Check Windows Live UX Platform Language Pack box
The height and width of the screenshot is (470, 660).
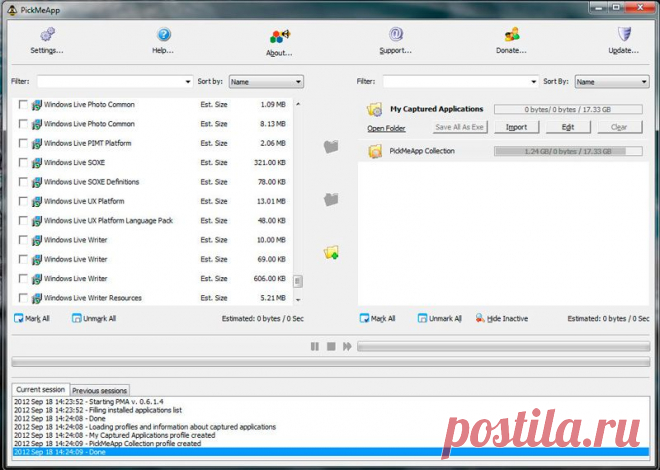23,220
